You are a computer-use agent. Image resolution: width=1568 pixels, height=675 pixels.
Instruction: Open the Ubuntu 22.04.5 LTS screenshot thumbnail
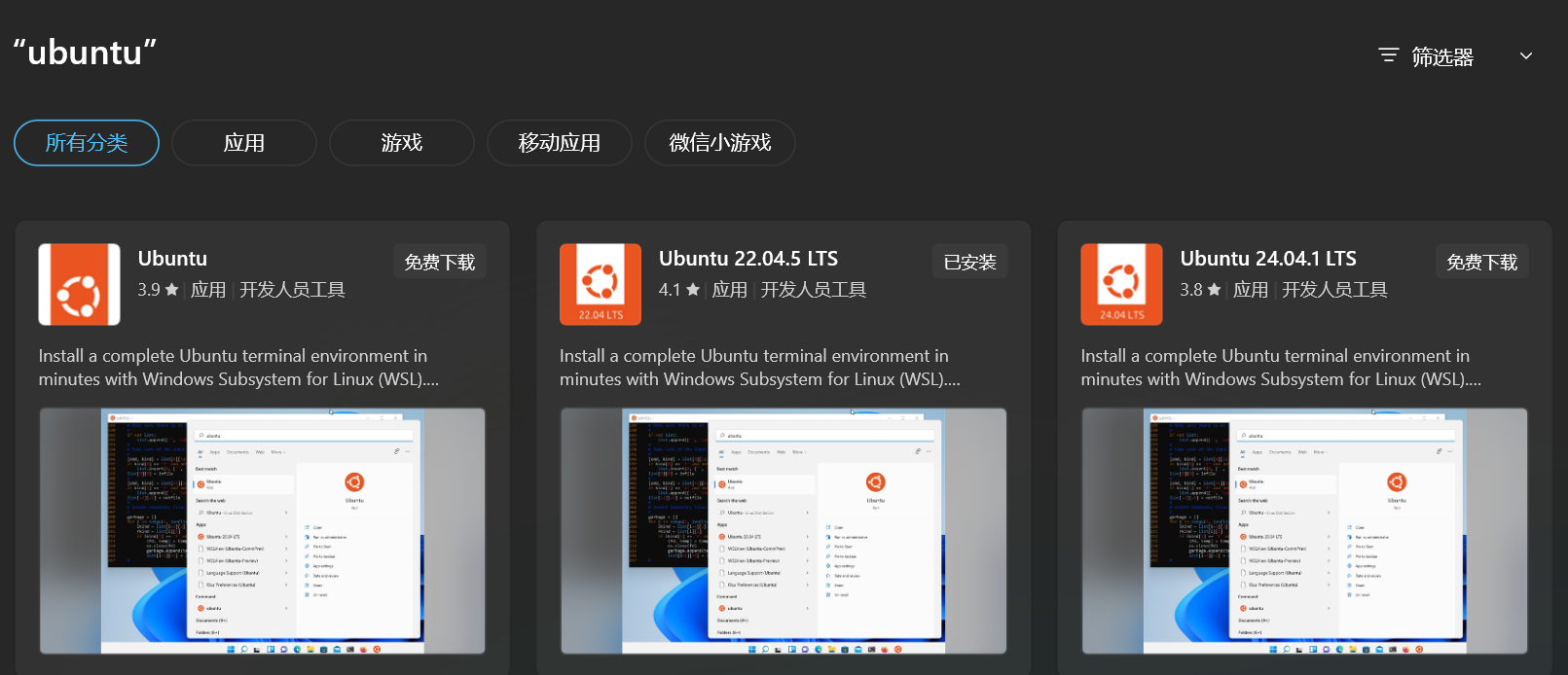point(784,531)
